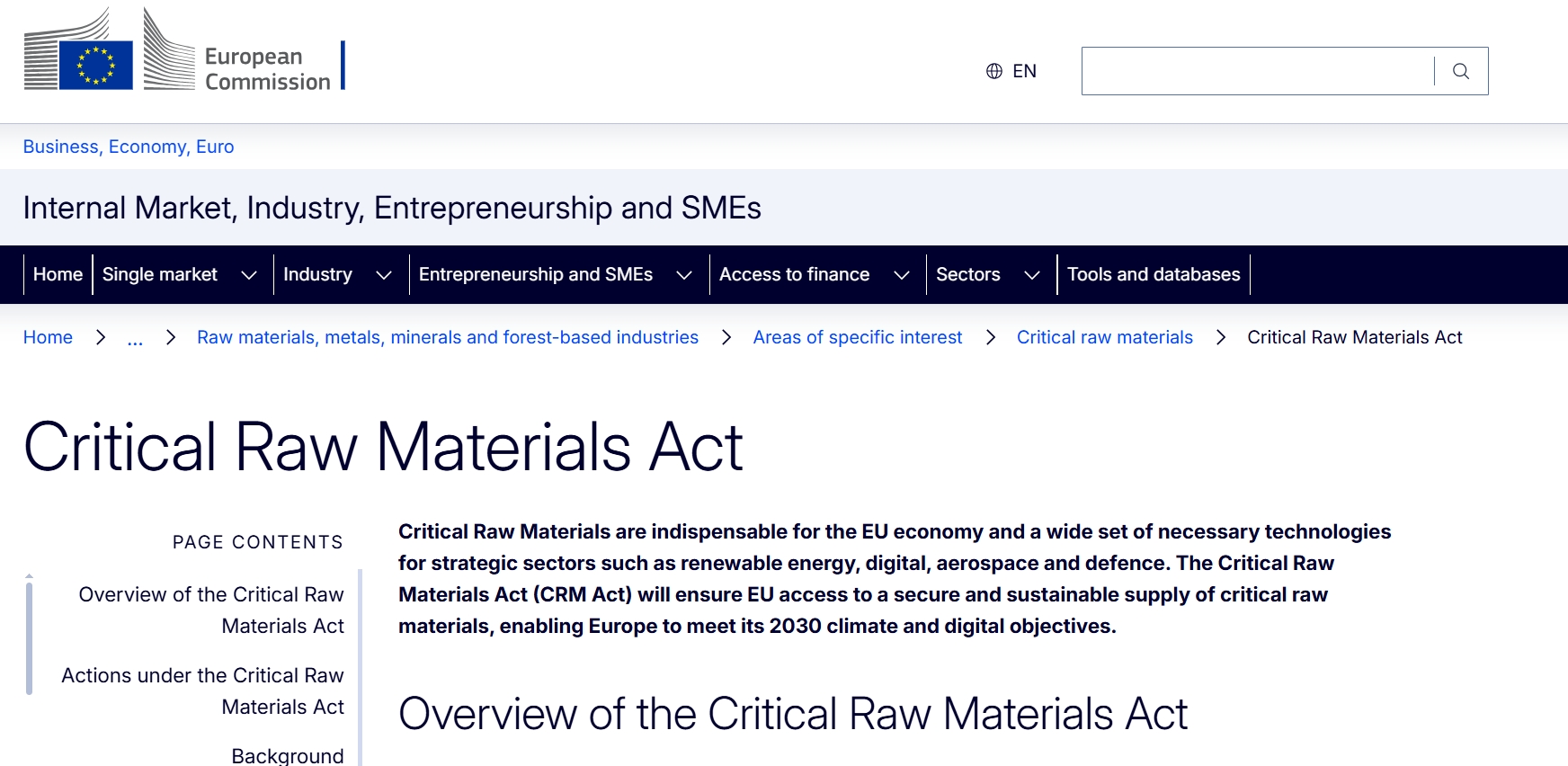The image size is (1568, 766).
Task: Expand the Single market menu chevron
Action: coord(249,275)
